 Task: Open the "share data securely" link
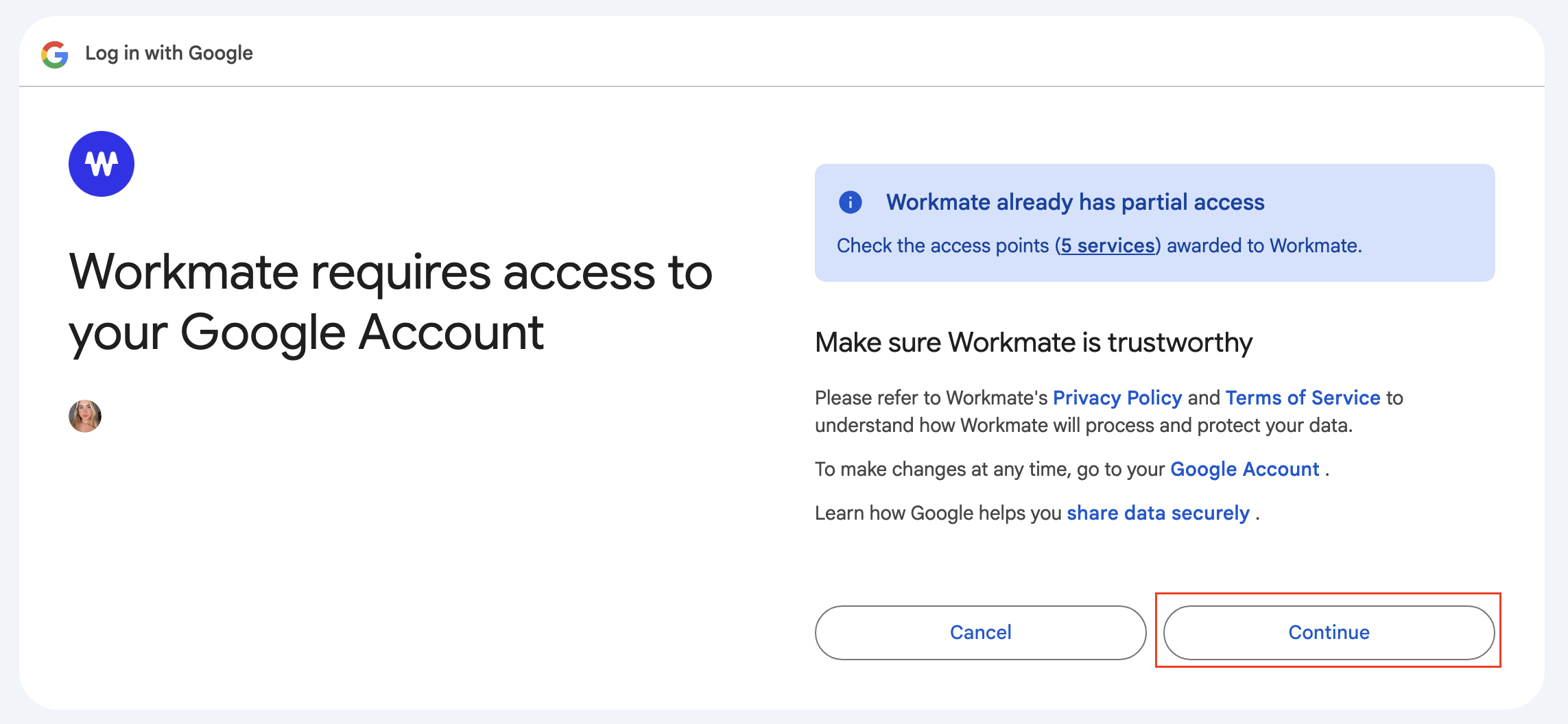1158,513
